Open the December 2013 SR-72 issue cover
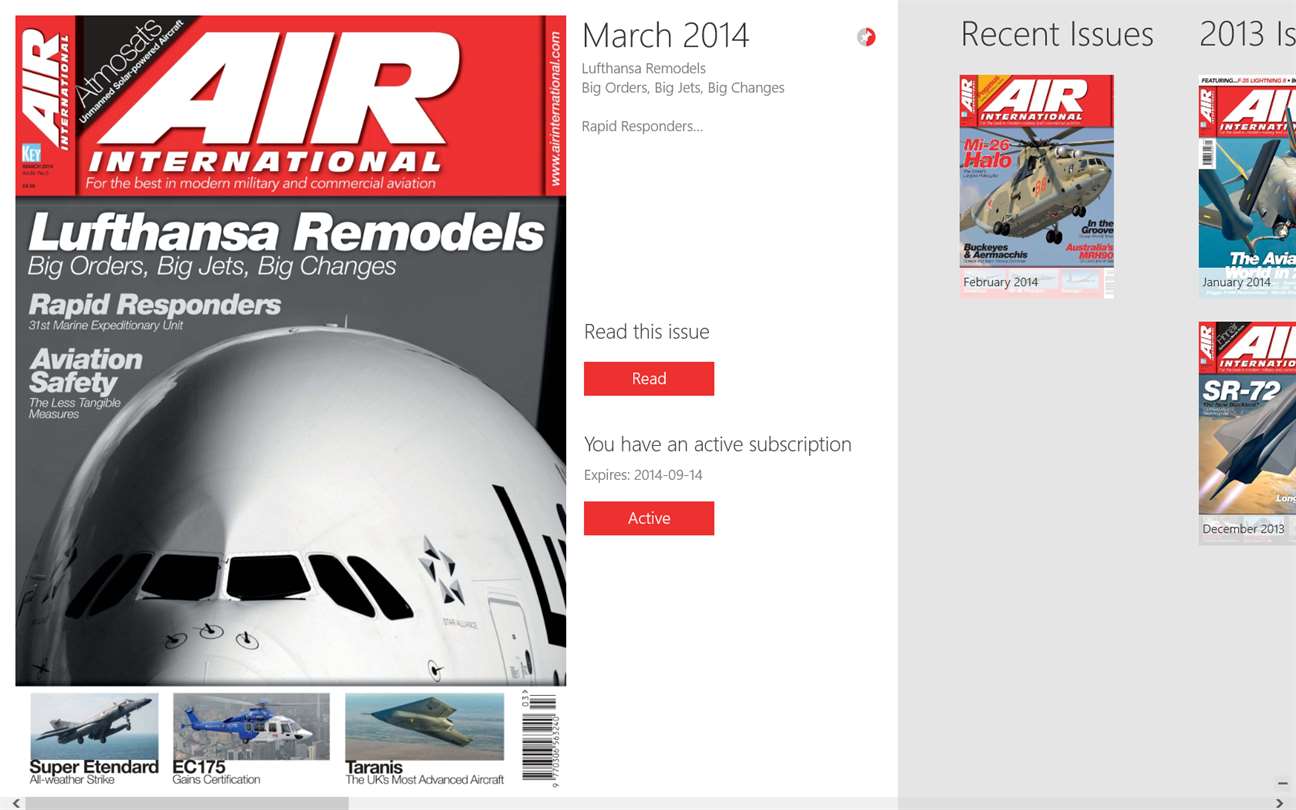 [1247, 432]
